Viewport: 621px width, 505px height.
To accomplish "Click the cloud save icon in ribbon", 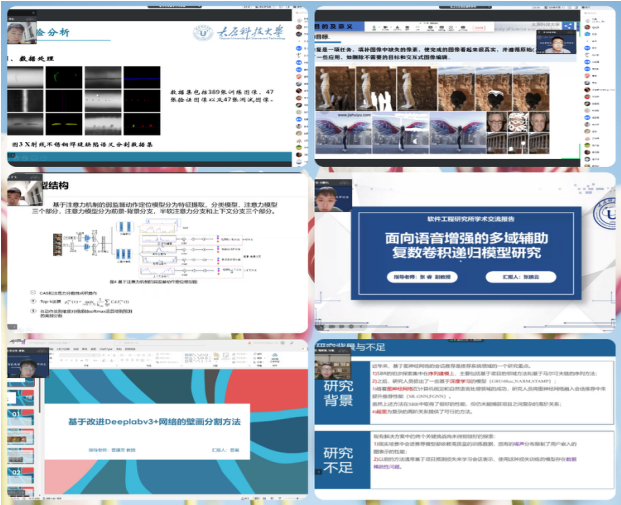I will 274,355.
